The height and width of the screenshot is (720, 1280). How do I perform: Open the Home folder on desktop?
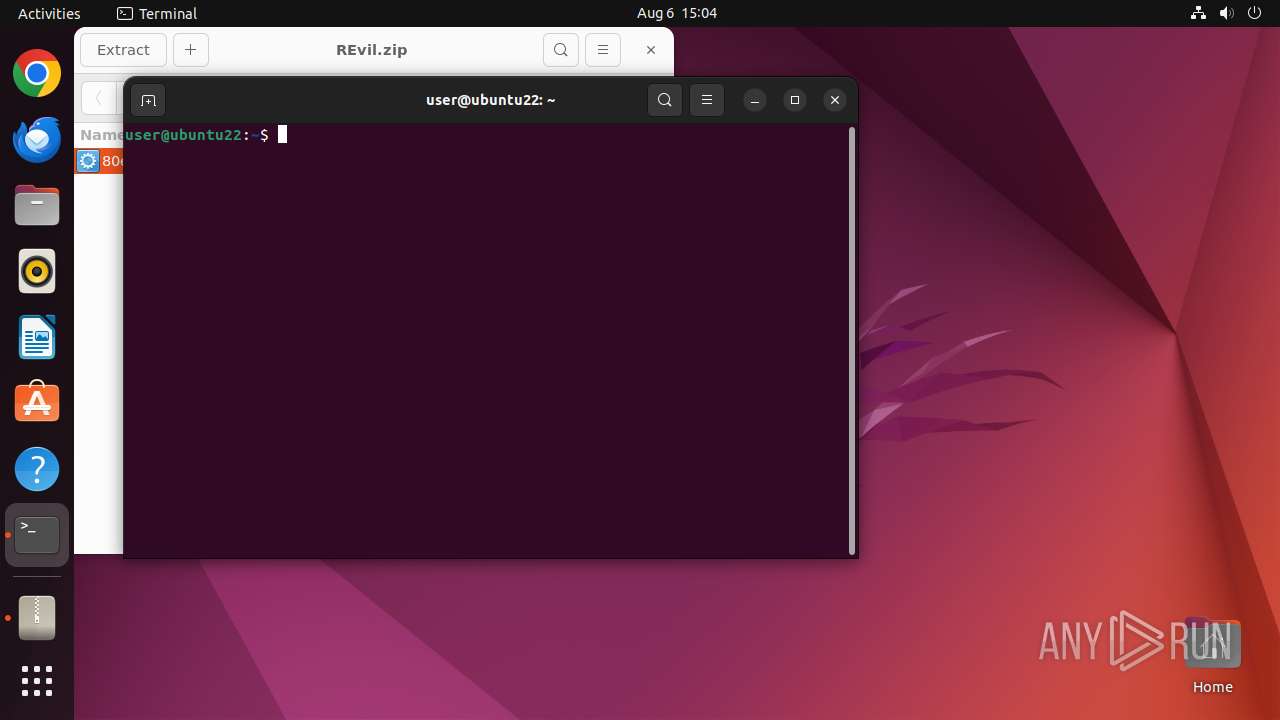pyautogui.click(x=1212, y=656)
